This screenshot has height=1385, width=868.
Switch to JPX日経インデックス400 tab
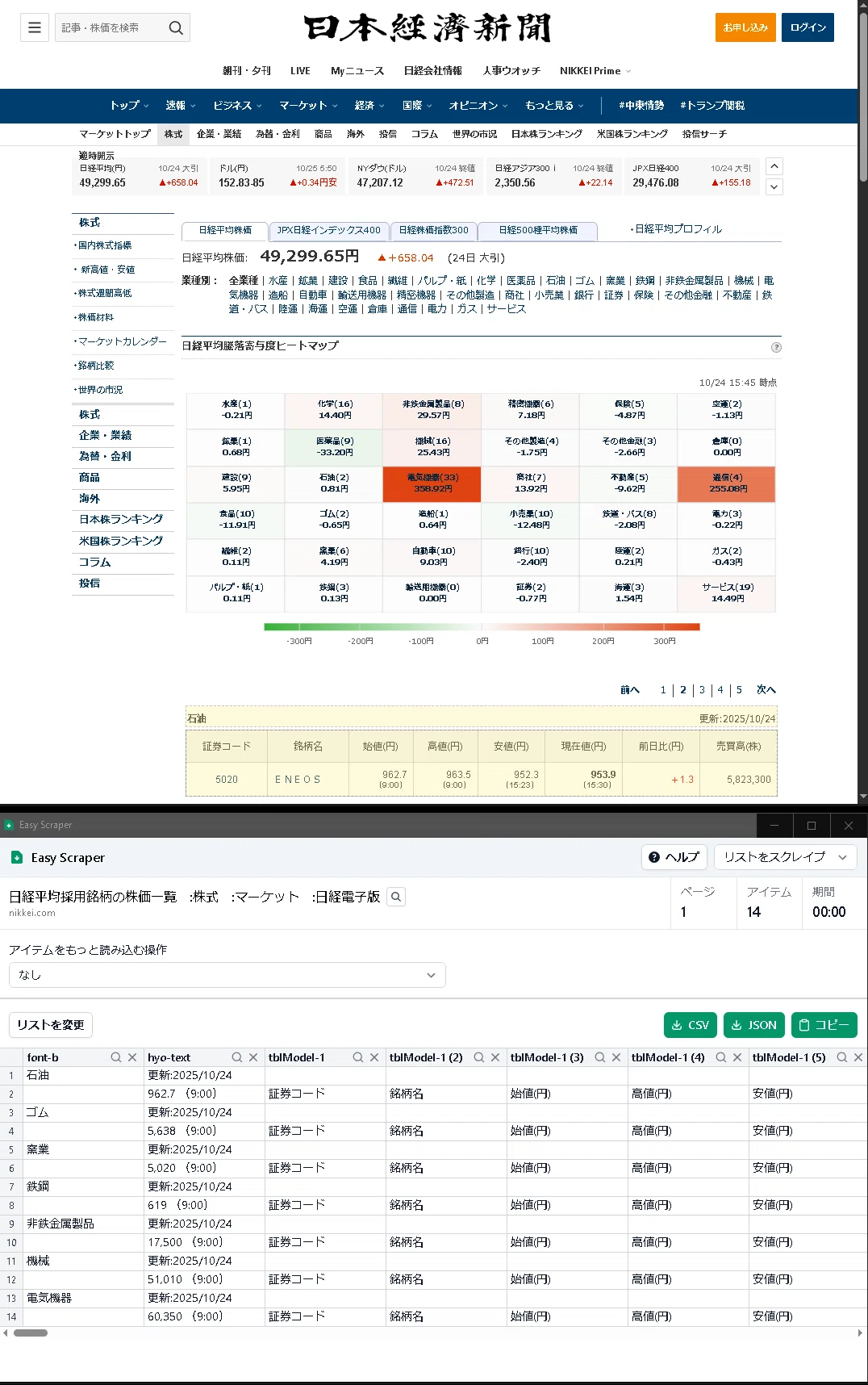(329, 231)
